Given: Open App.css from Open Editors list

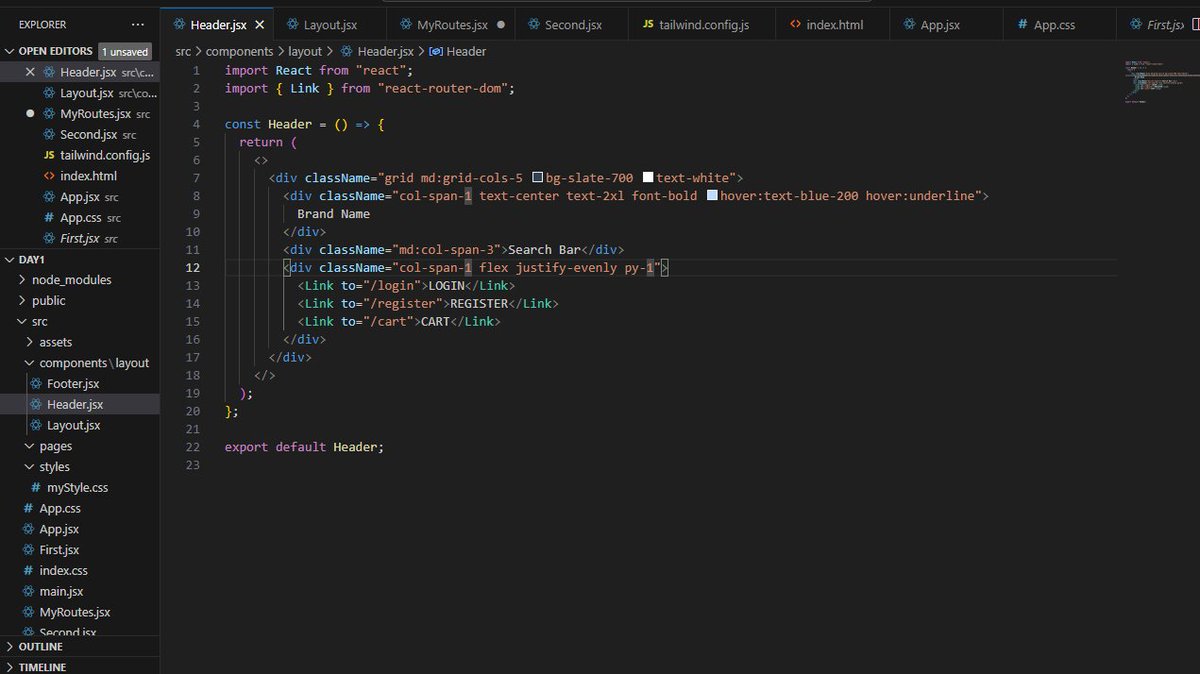Looking at the screenshot, I should [80, 218].
